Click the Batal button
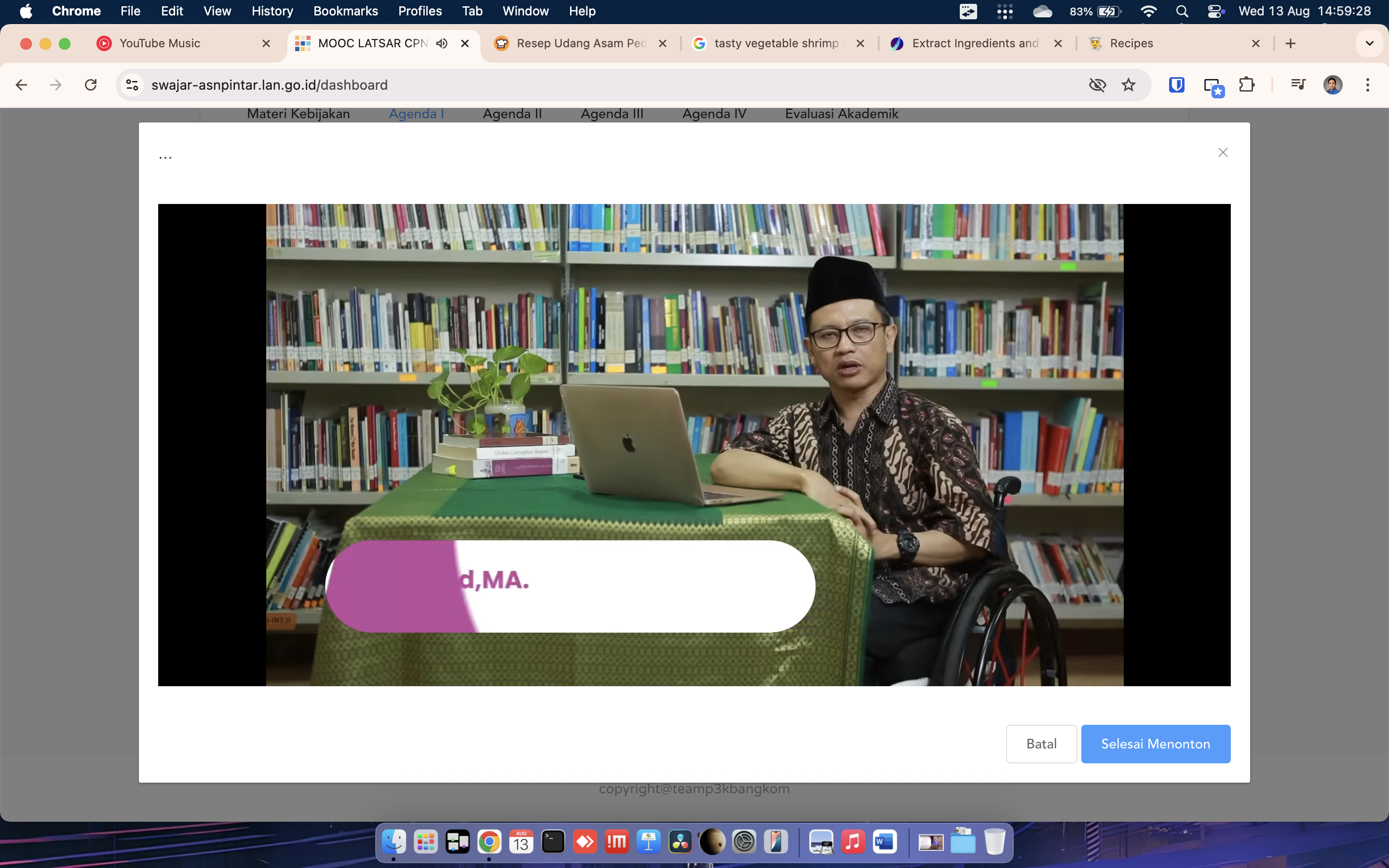Screen dimensions: 1389x868 (x=1041, y=744)
